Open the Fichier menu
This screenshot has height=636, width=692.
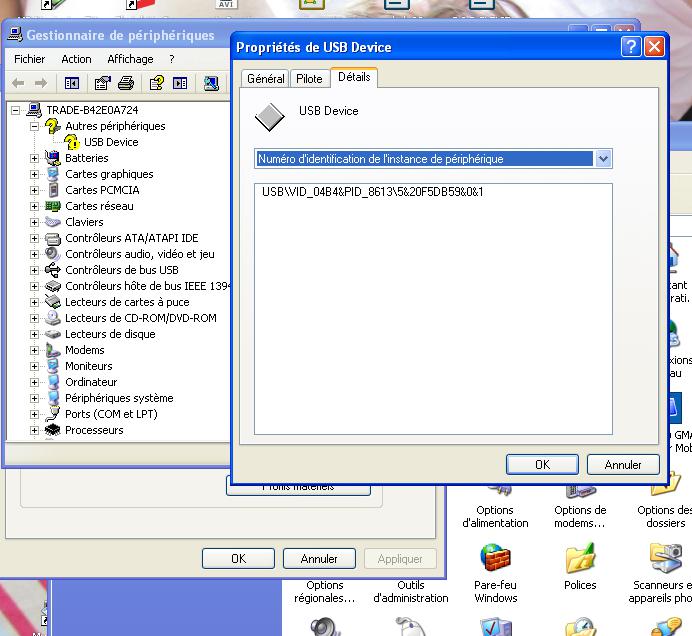30,59
